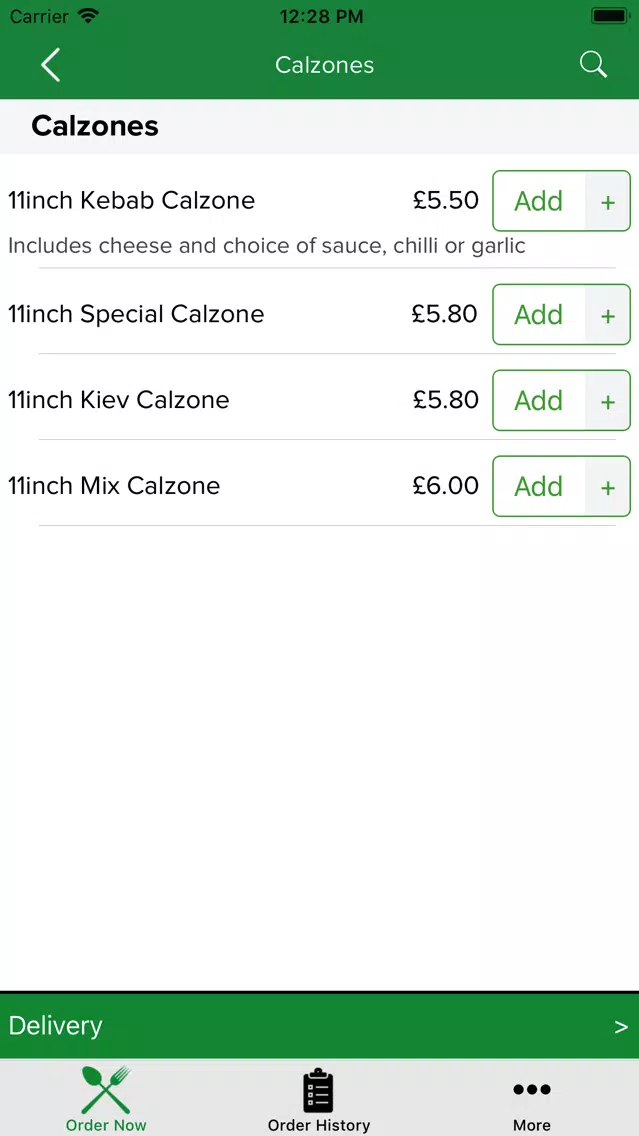Tap plus icon for 11inch Mix Calzone

[x=608, y=487]
